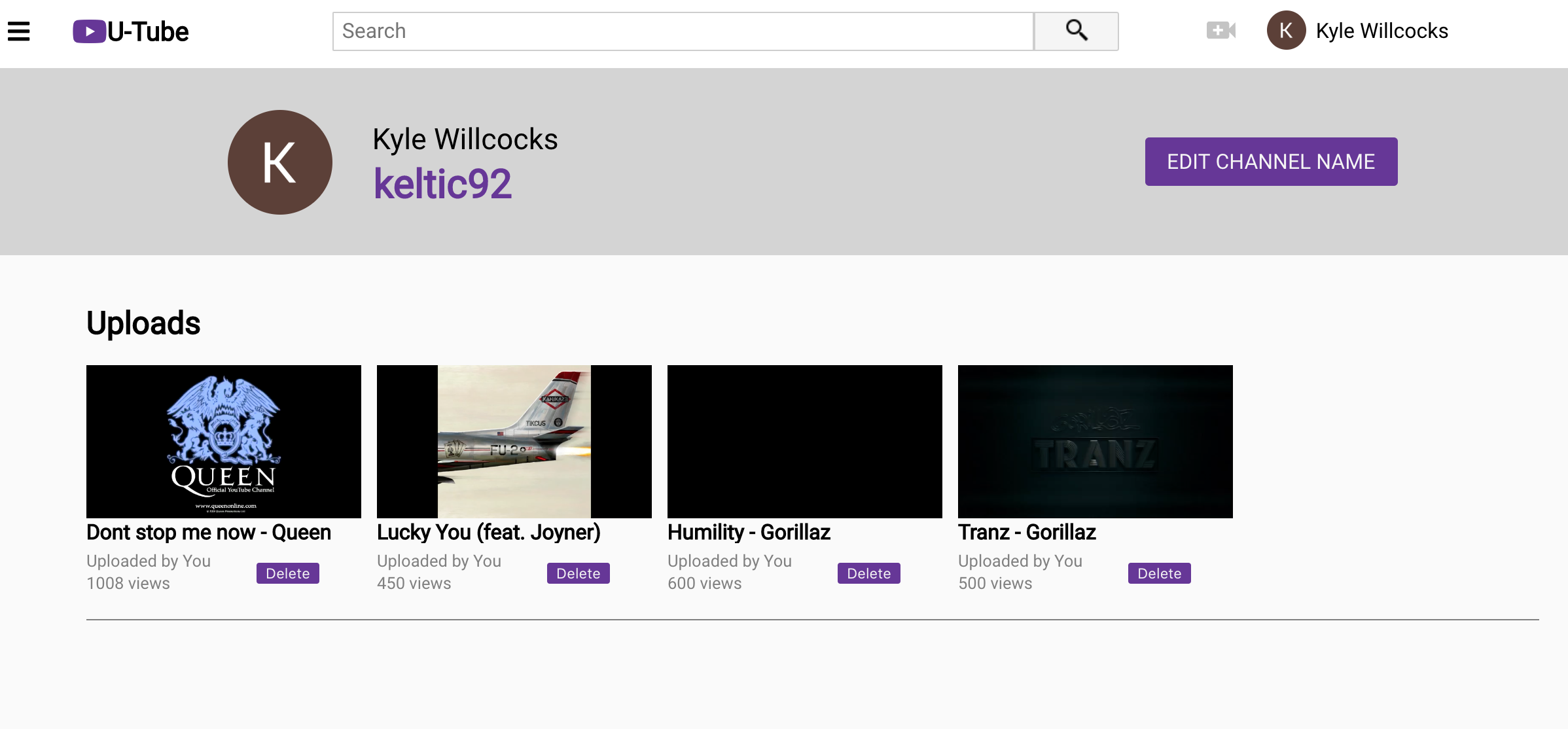Click Uploaded by You under Lucky You

(x=439, y=561)
